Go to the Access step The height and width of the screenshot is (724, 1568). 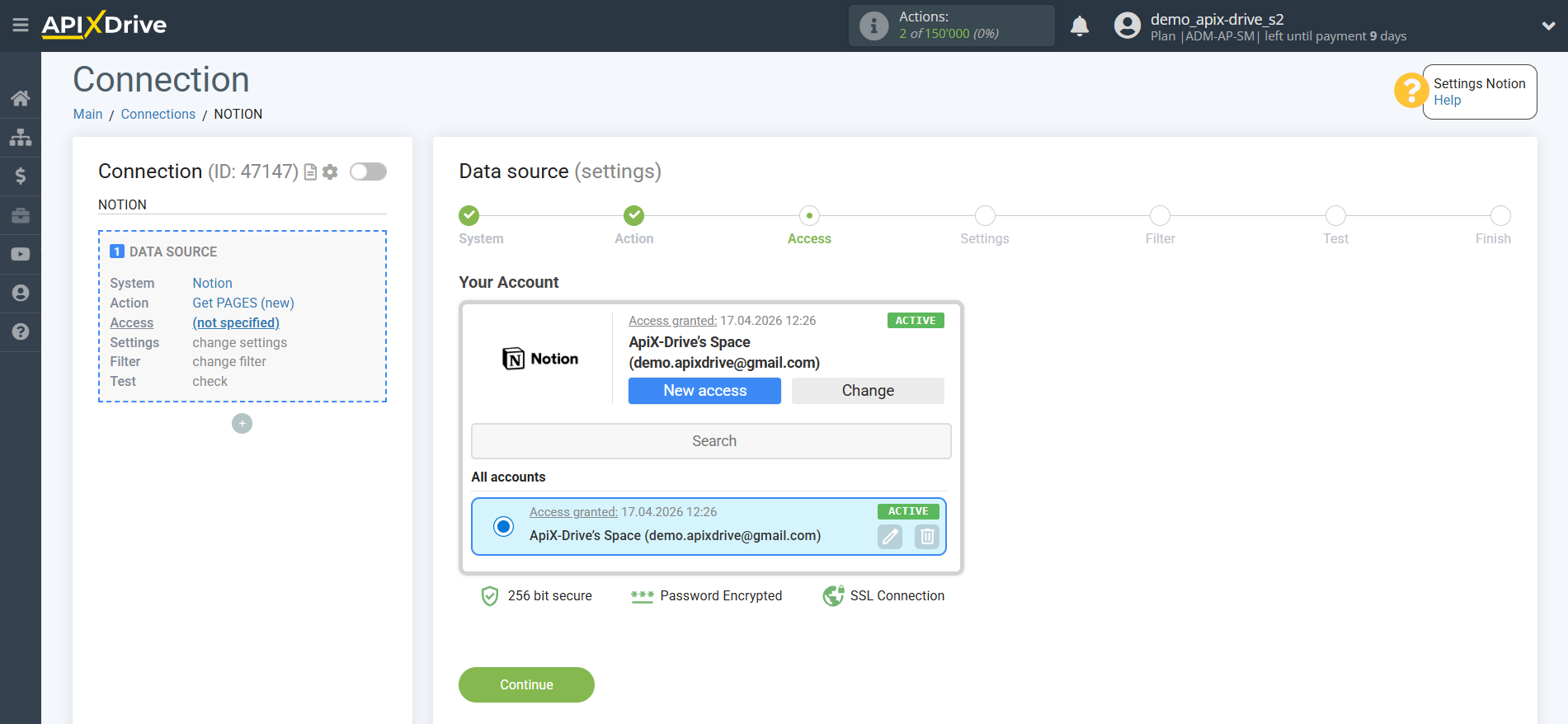pyautogui.click(x=809, y=216)
